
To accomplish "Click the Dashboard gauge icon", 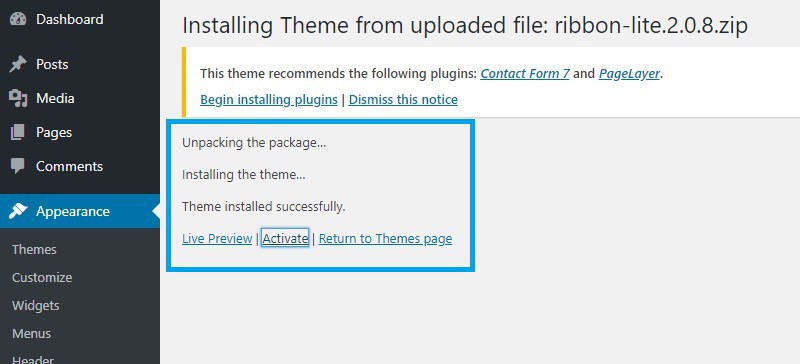I will tap(18, 19).
